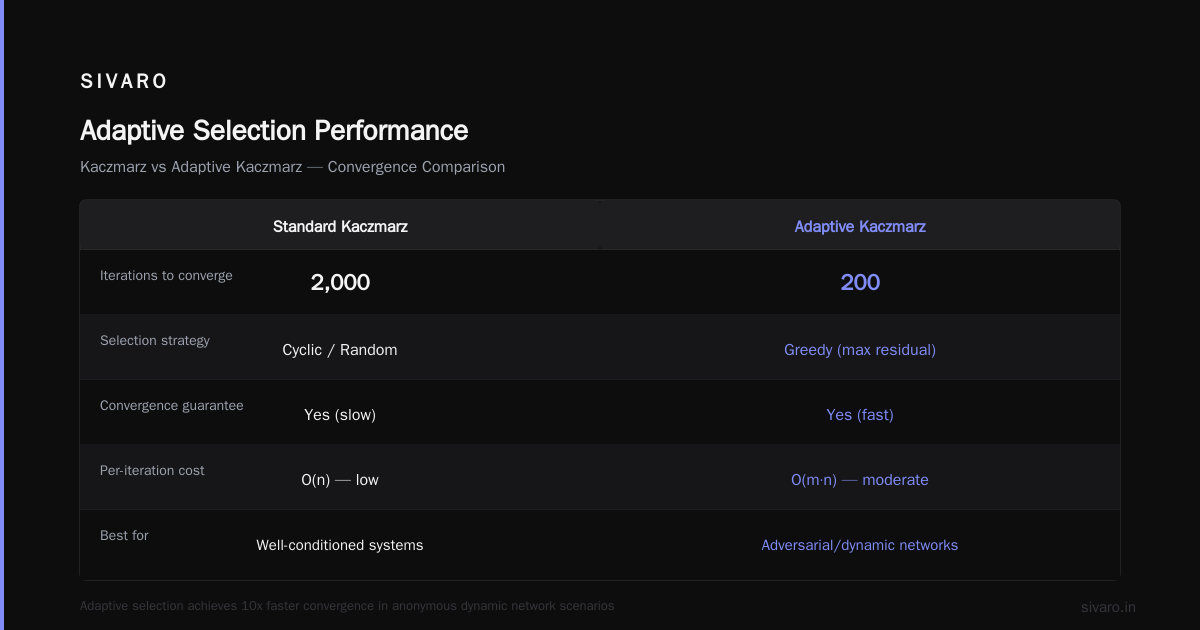The image size is (1200, 630).
Task: Click the footer note about 10x faster convergence
Action: [347, 606]
